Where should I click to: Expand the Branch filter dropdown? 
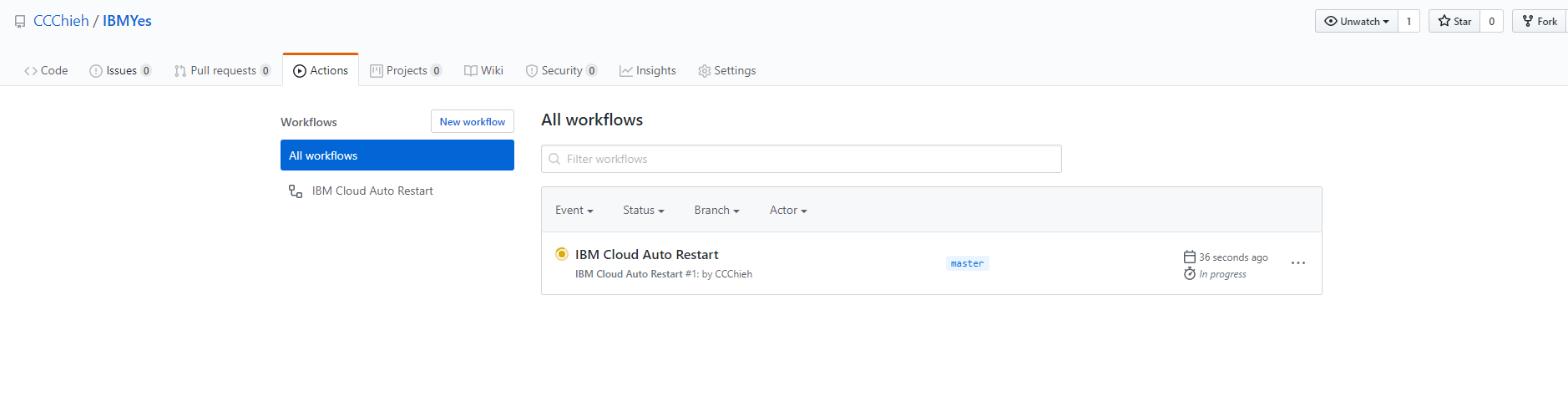tap(717, 210)
